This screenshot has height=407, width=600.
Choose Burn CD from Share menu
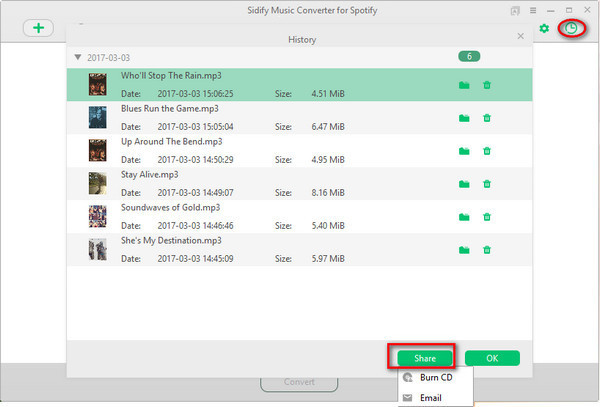click(x=435, y=378)
